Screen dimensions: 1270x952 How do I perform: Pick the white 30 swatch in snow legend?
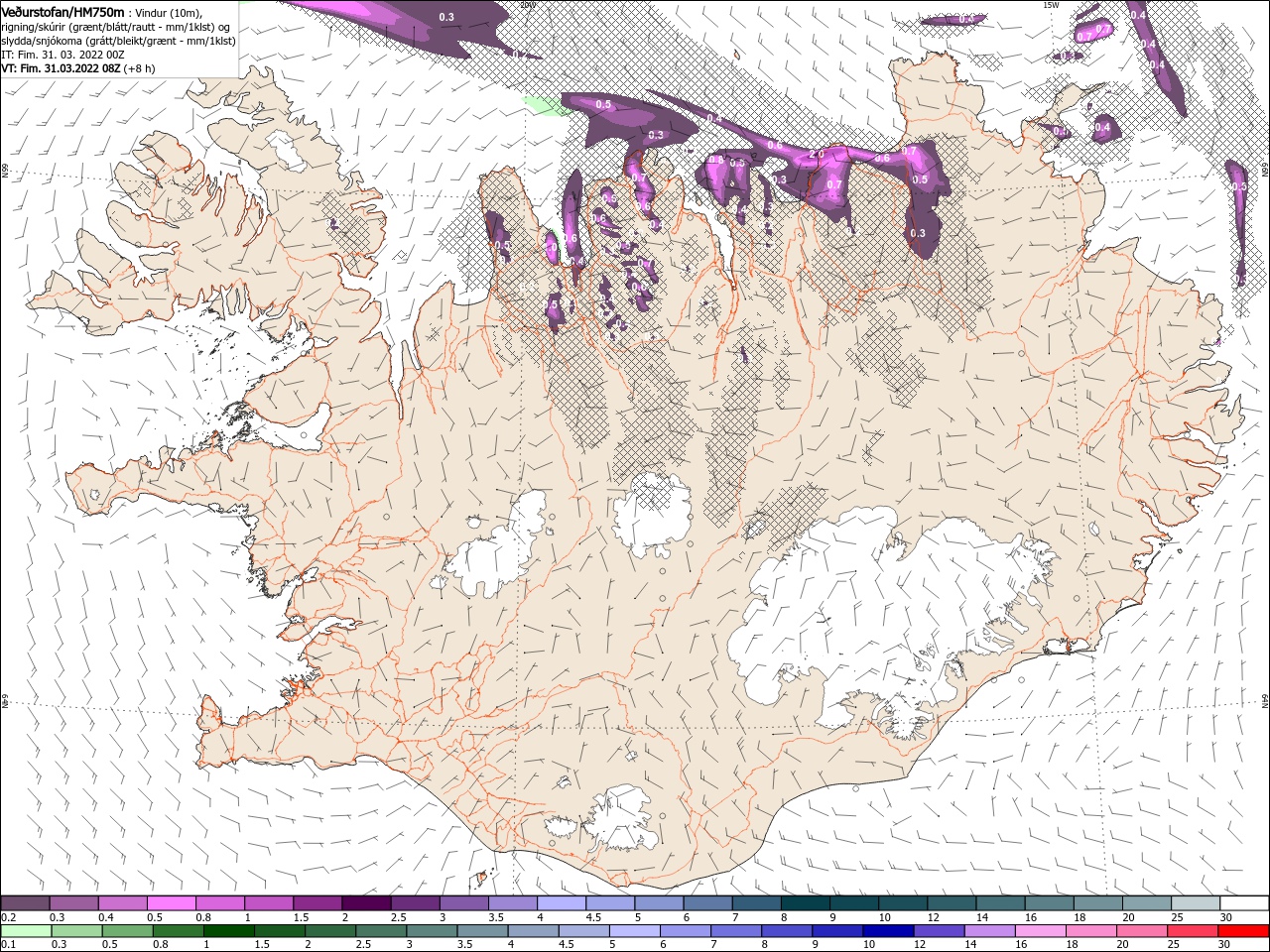[x=1245, y=903]
